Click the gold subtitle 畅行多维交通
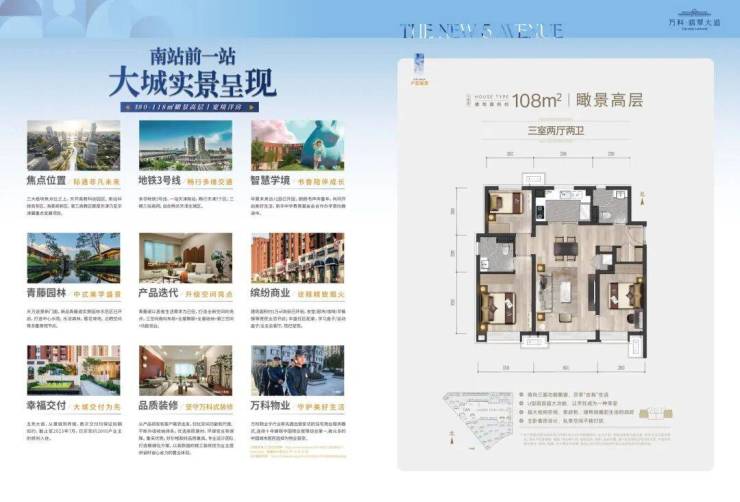Screen dimensions: 740x502 (x=210, y=182)
